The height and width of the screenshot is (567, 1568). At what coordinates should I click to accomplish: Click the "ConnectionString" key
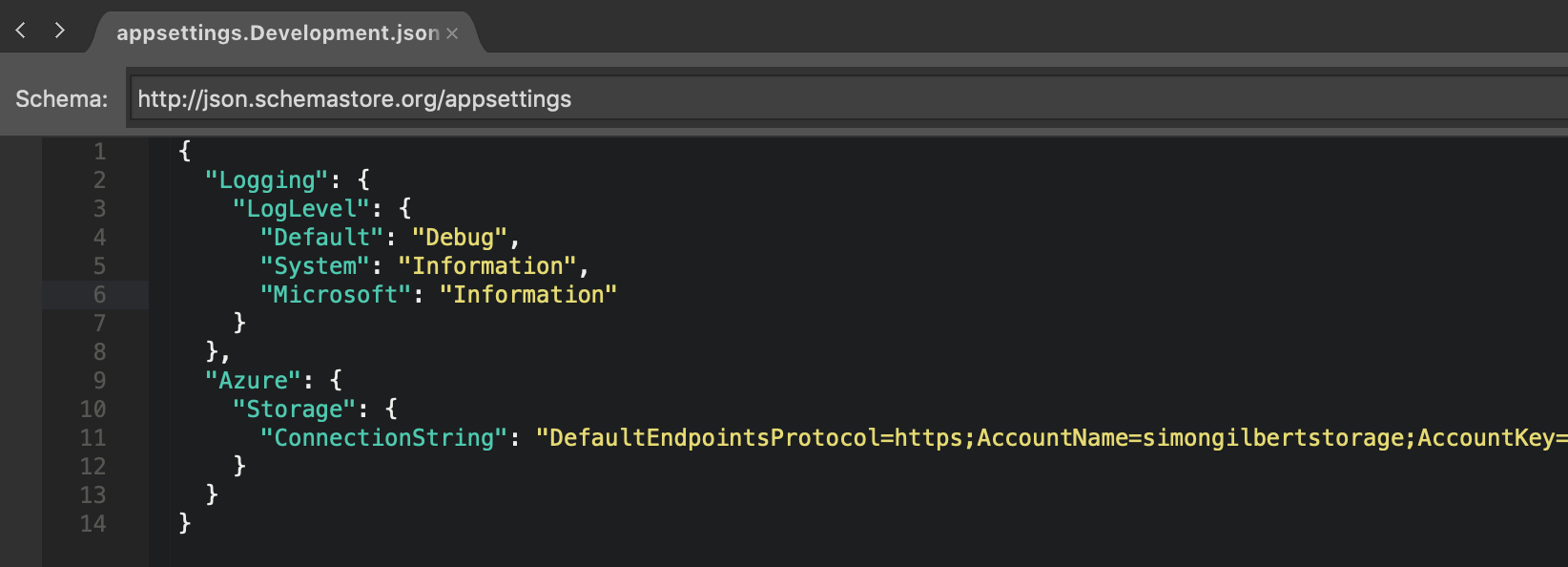383,438
